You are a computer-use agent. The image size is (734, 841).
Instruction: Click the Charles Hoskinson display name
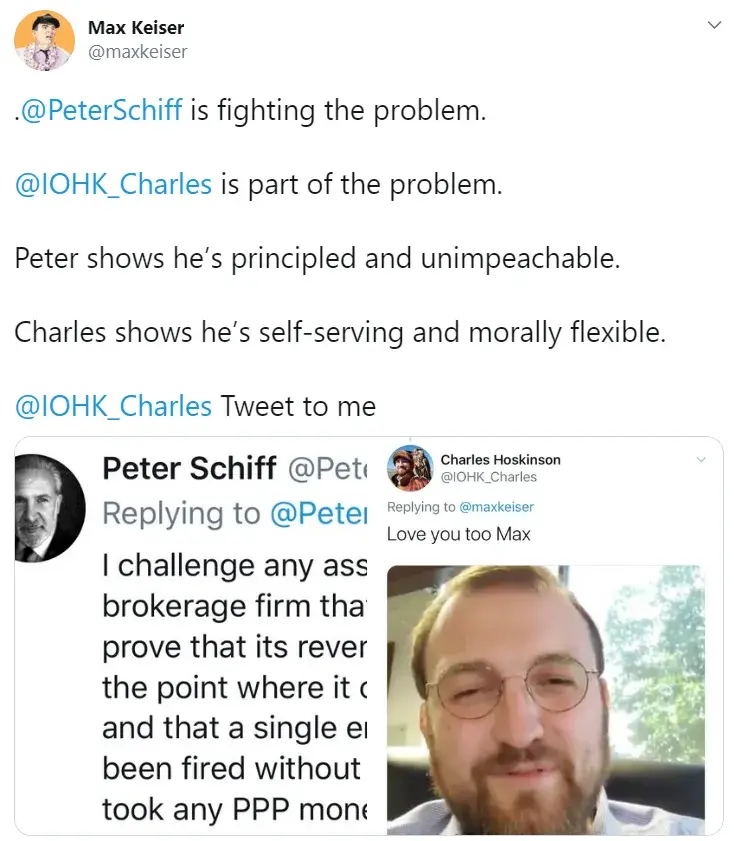click(501, 460)
